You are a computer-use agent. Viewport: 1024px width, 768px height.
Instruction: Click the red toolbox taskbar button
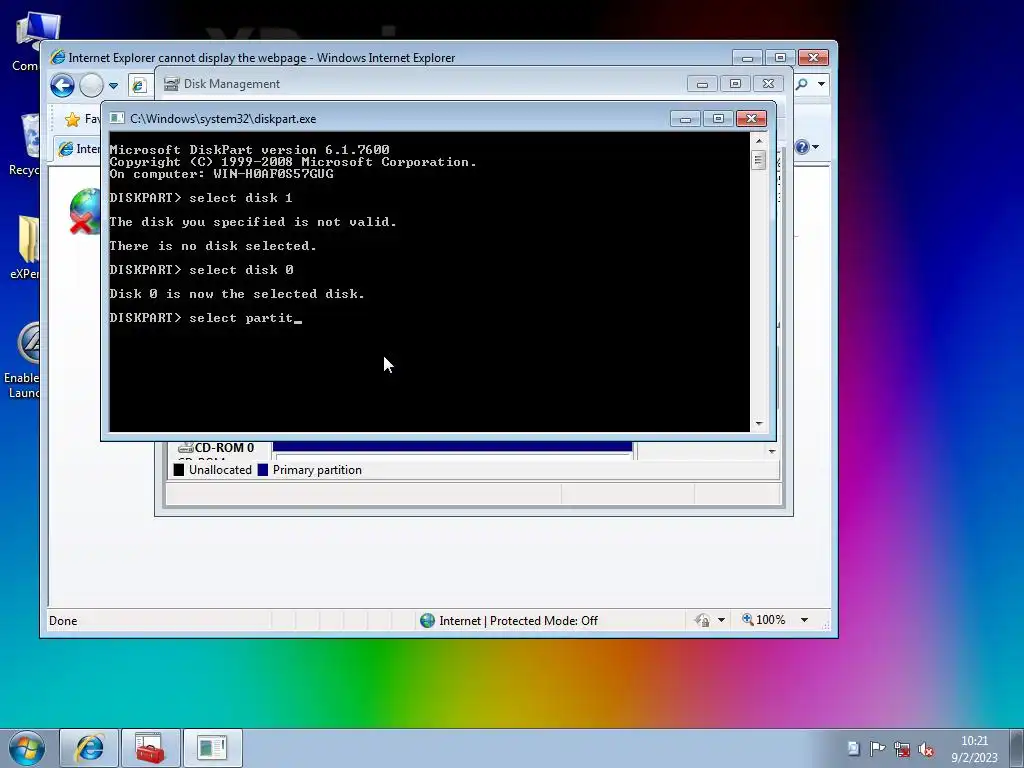[x=150, y=748]
